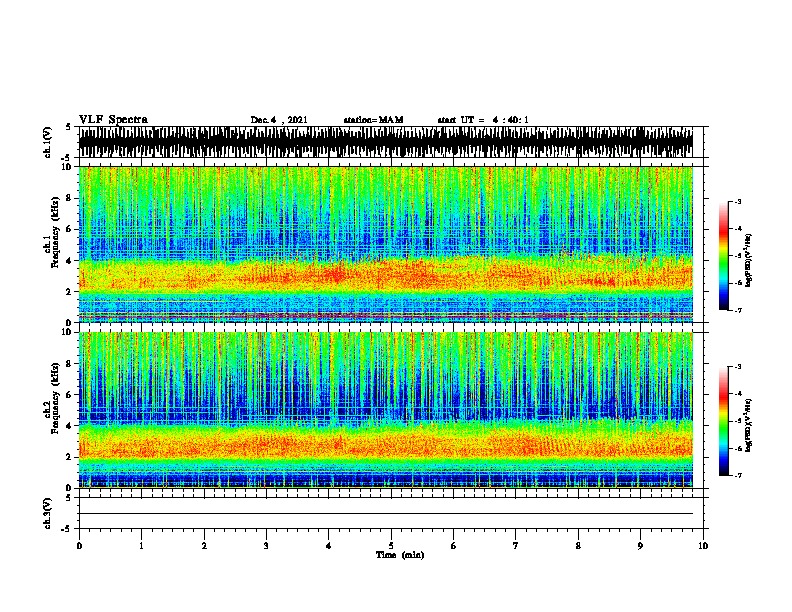Click the "6" kHz tick on ch.2 frequency axis
Screen dimensions: 792x612
click(70, 394)
